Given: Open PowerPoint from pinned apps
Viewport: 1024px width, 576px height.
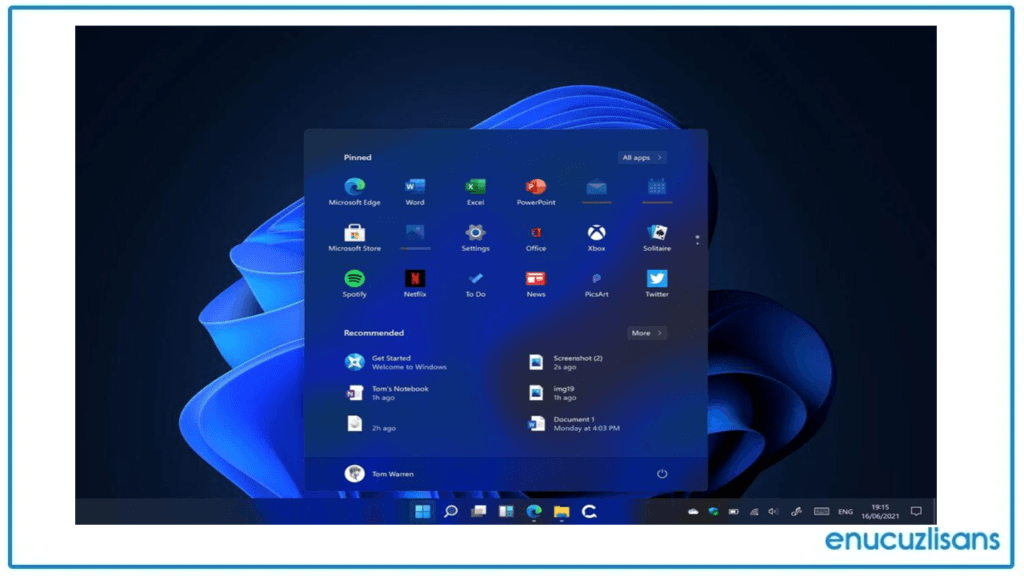Looking at the screenshot, I should coord(535,189).
